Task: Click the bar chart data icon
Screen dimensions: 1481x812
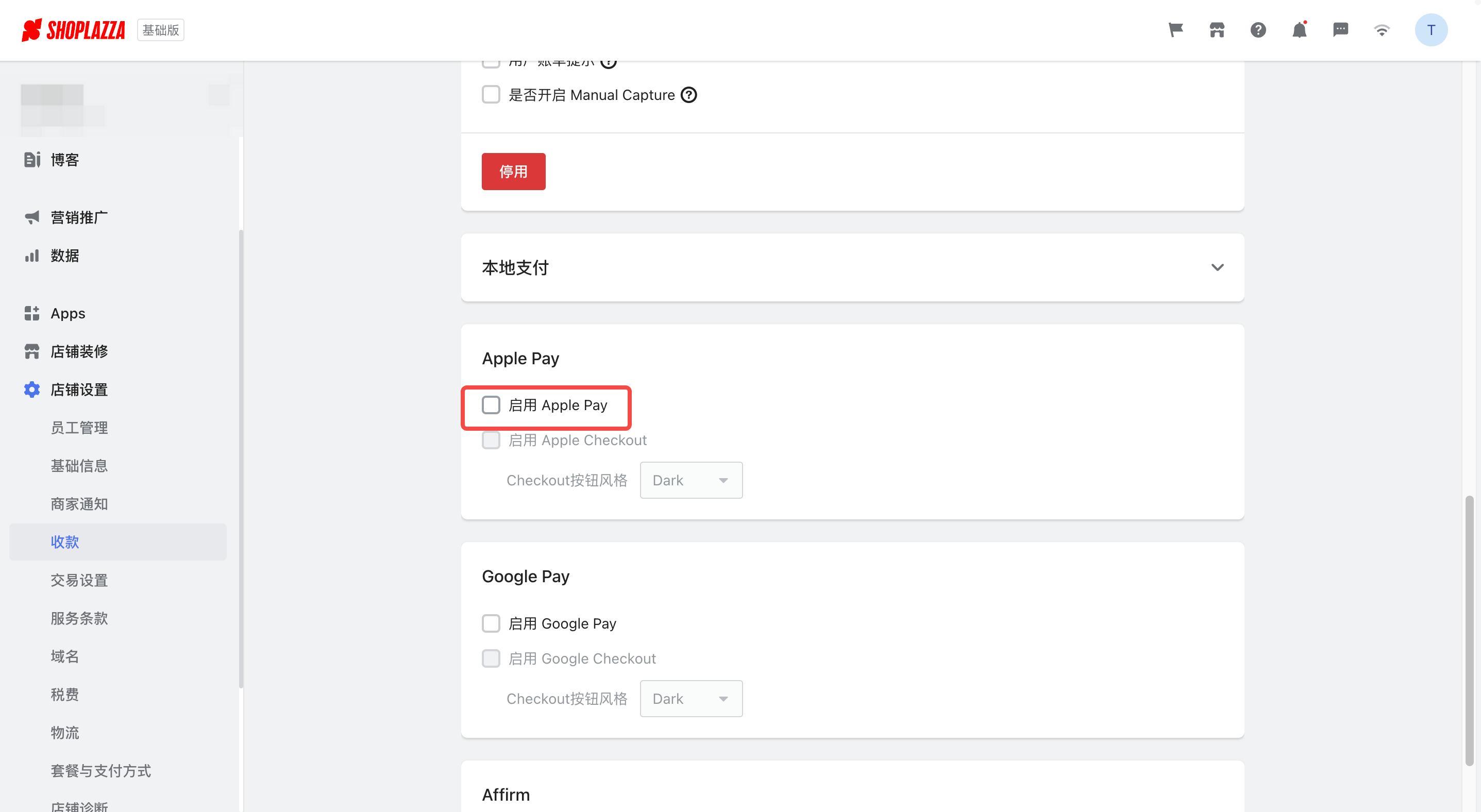Action: pyautogui.click(x=32, y=256)
